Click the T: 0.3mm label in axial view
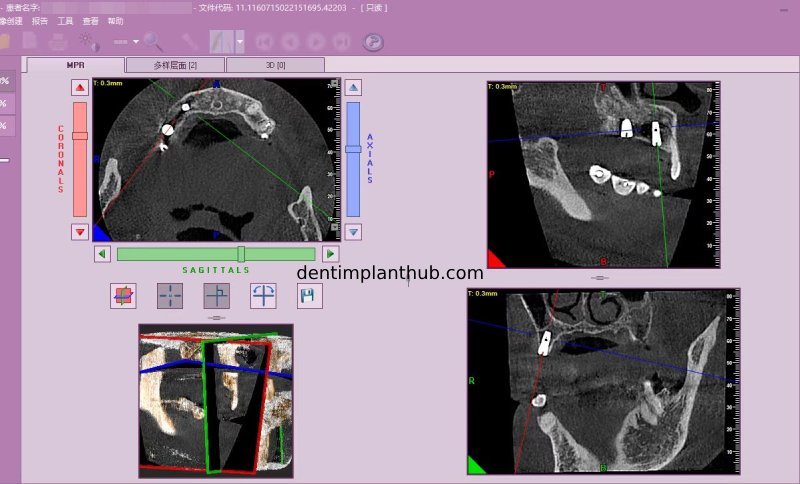Screen dimensions: 800x484 tap(108, 83)
